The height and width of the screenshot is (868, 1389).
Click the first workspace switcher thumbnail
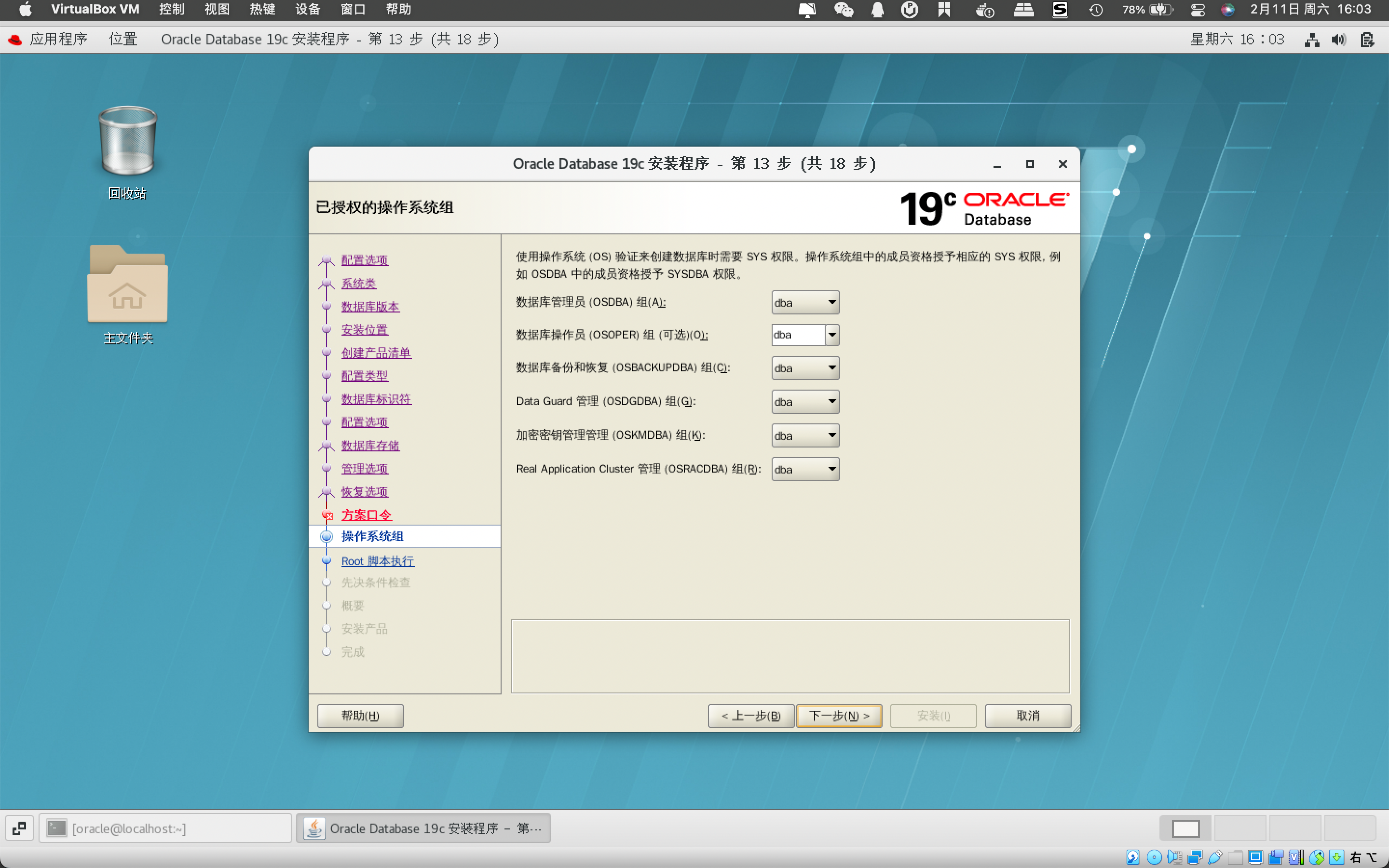pos(1185,828)
